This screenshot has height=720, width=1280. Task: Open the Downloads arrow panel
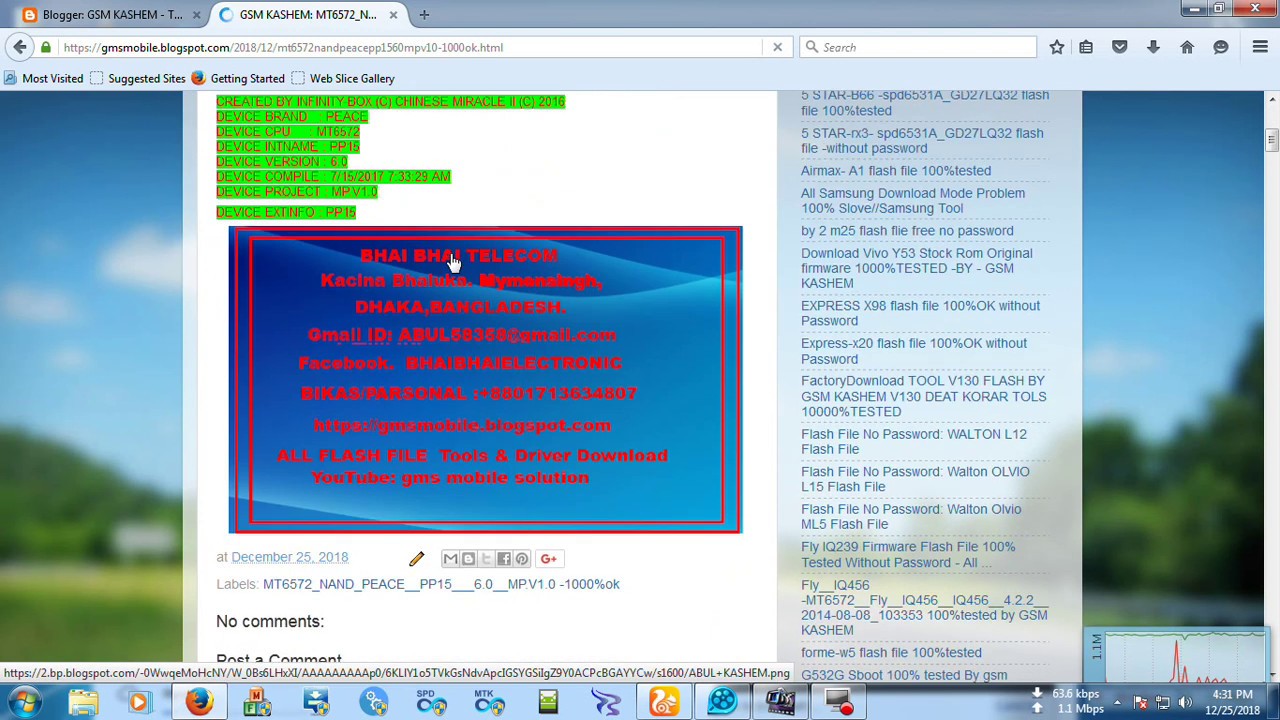pyautogui.click(x=1153, y=47)
